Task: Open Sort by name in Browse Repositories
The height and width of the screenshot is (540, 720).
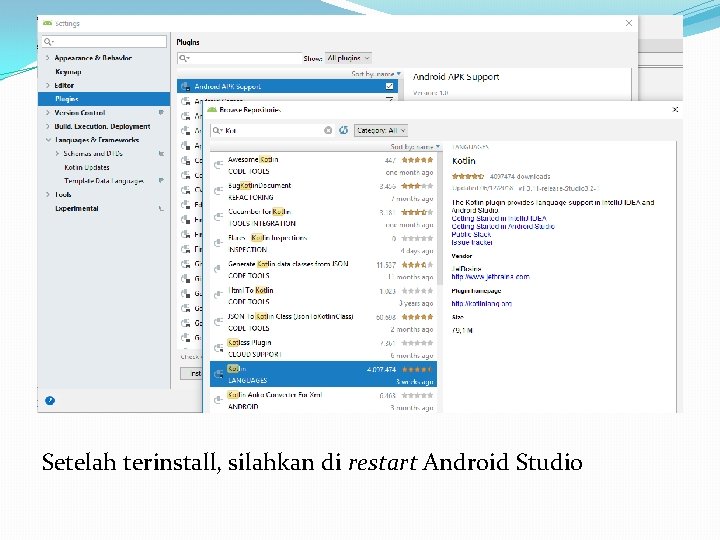Action: [x=415, y=147]
